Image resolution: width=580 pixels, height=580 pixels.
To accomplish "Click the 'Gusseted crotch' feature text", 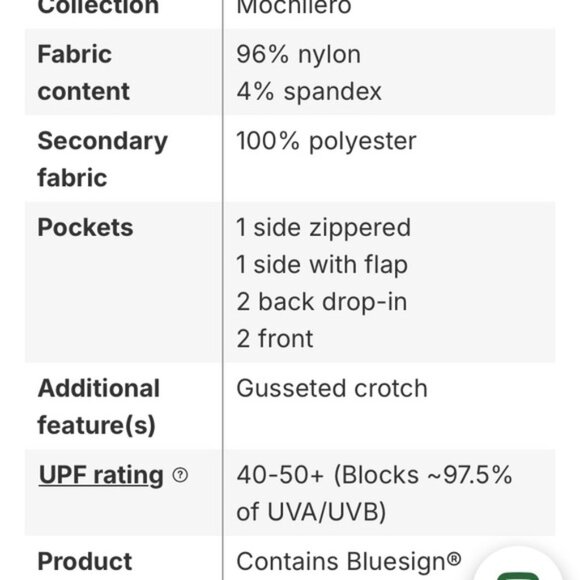I will pyautogui.click(x=332, y=388).
